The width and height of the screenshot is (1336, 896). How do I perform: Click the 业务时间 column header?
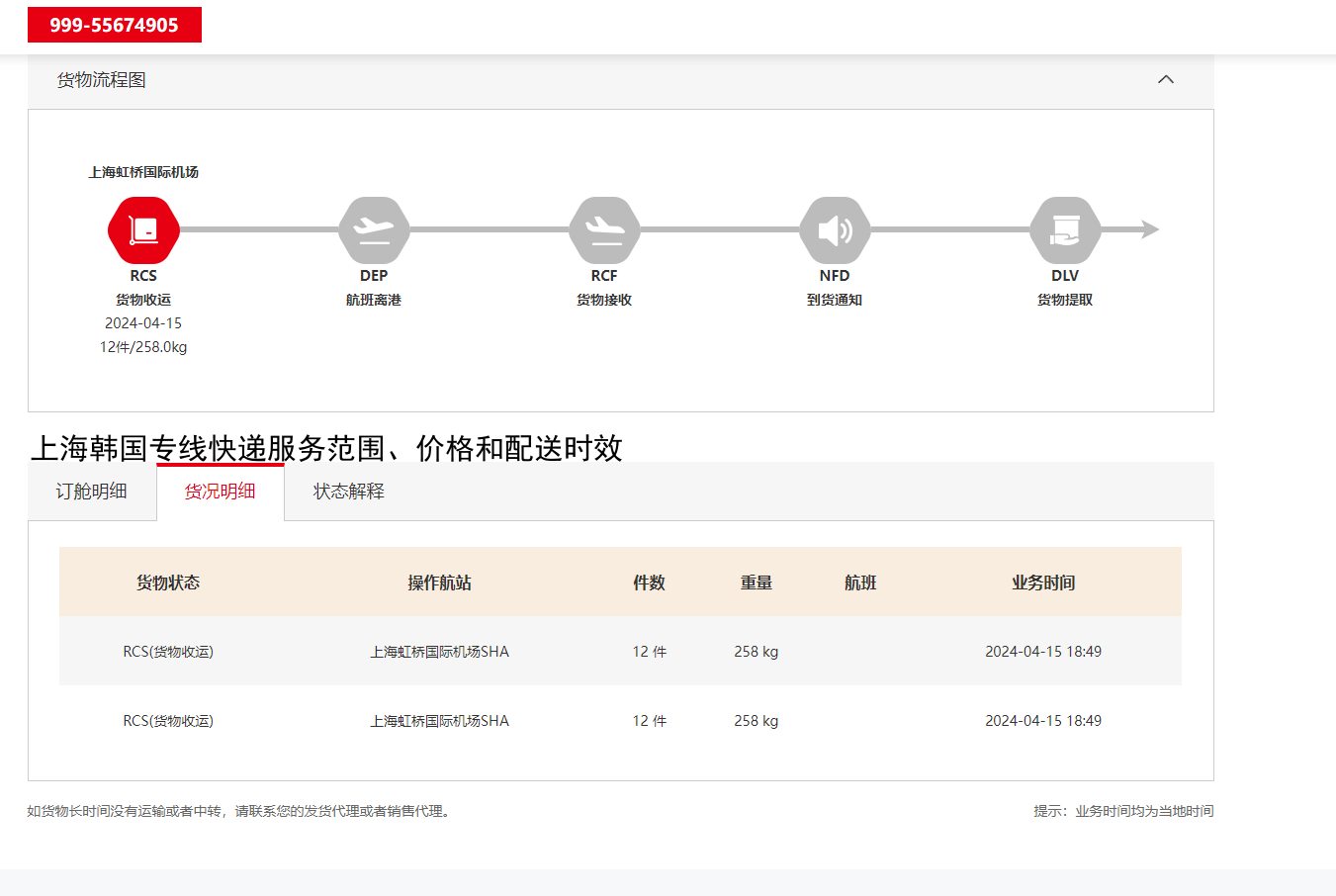pyautogui.click(x=1043, y=582)
